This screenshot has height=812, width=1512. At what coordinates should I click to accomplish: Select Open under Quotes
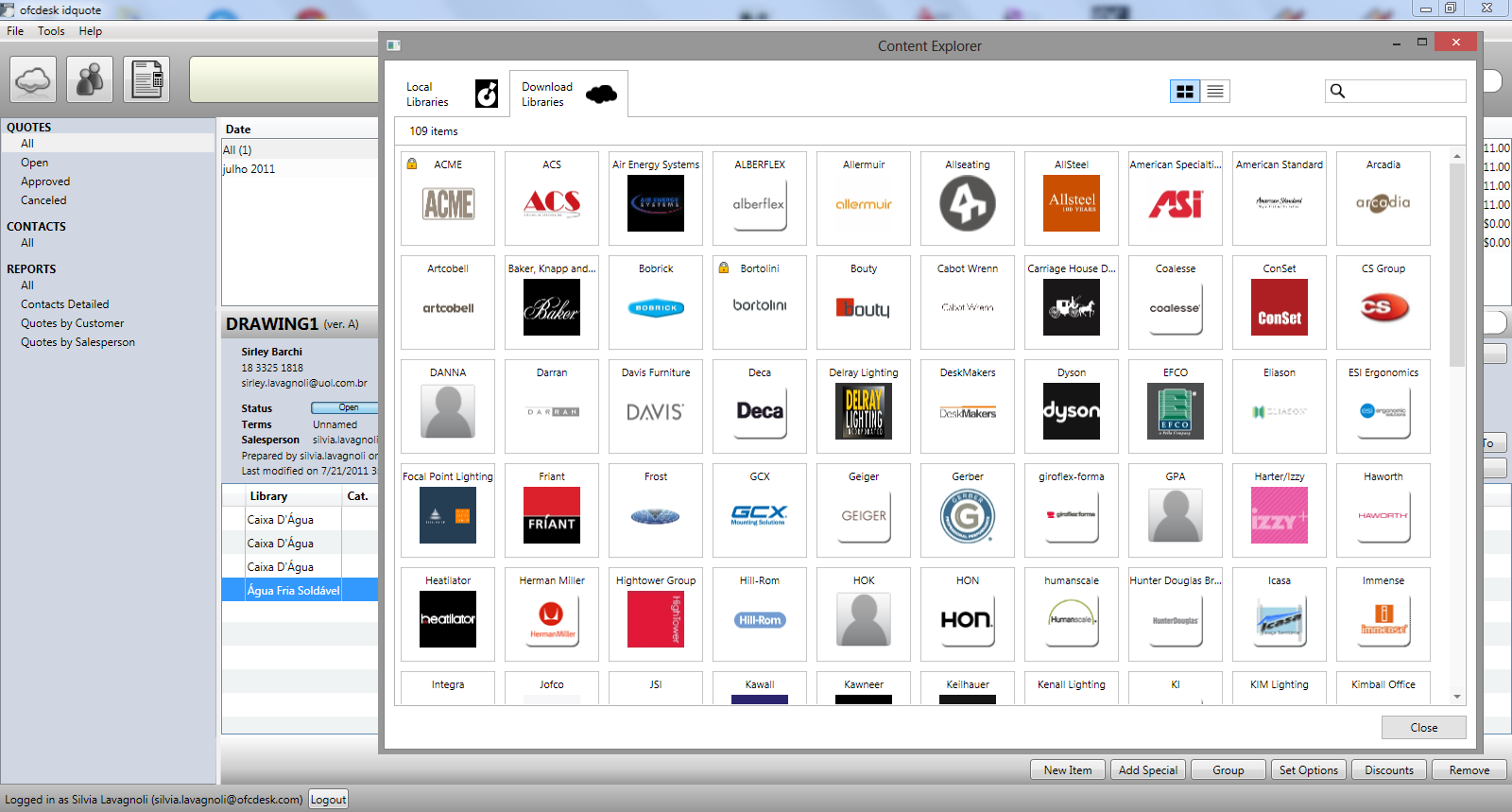(34, 163)
